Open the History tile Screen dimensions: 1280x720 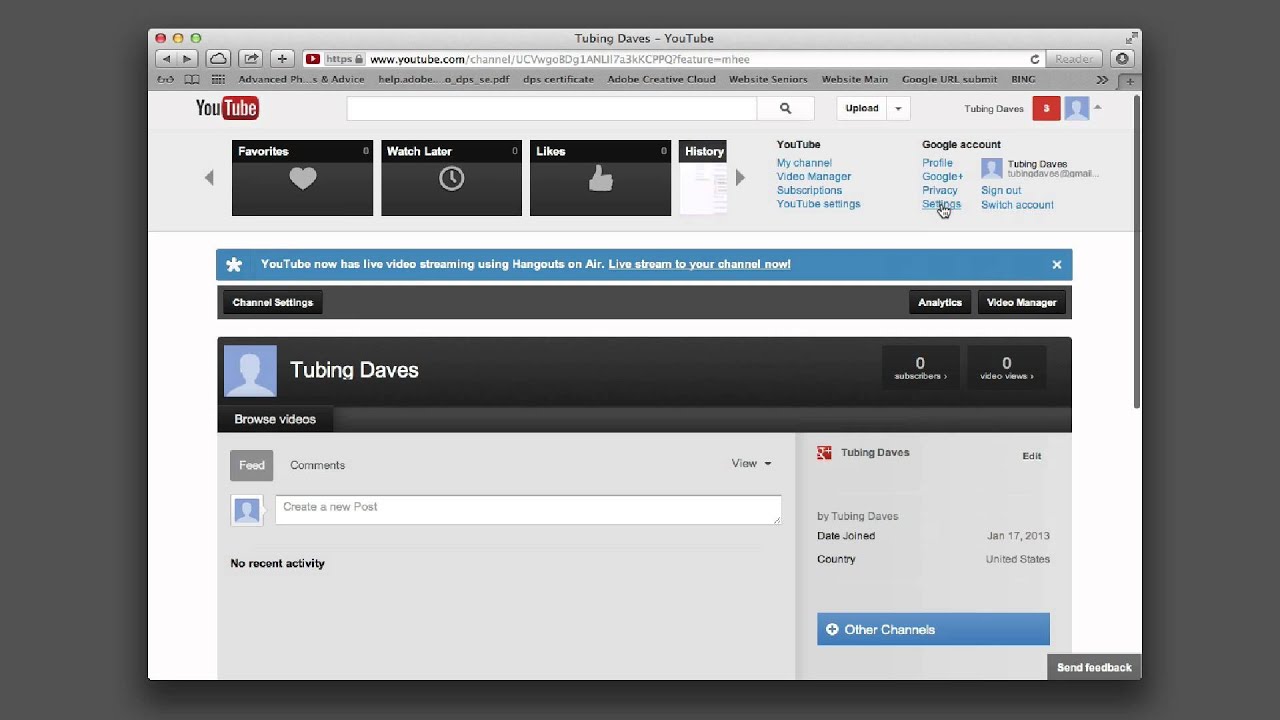(703, 178)
